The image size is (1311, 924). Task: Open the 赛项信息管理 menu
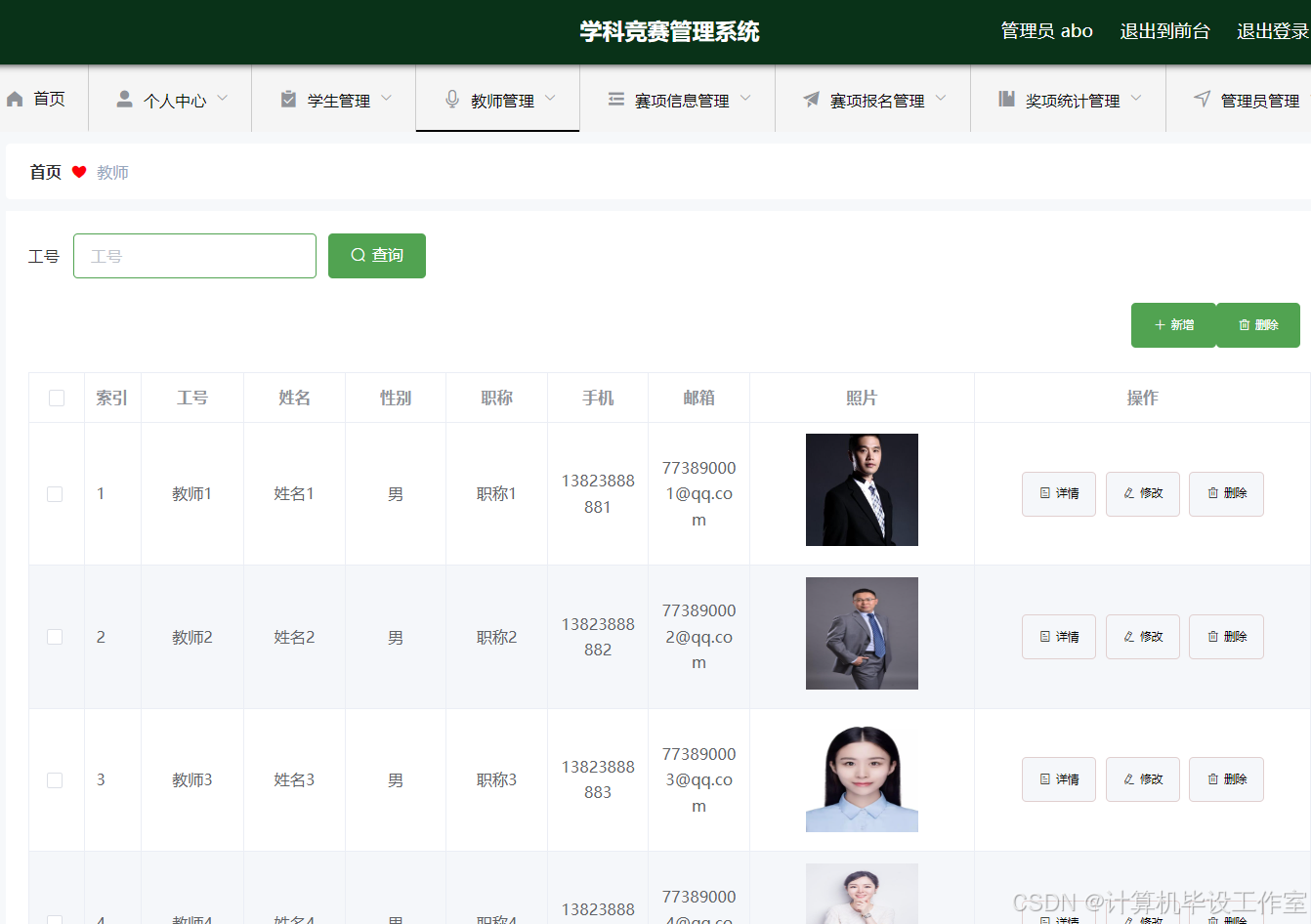678,99
